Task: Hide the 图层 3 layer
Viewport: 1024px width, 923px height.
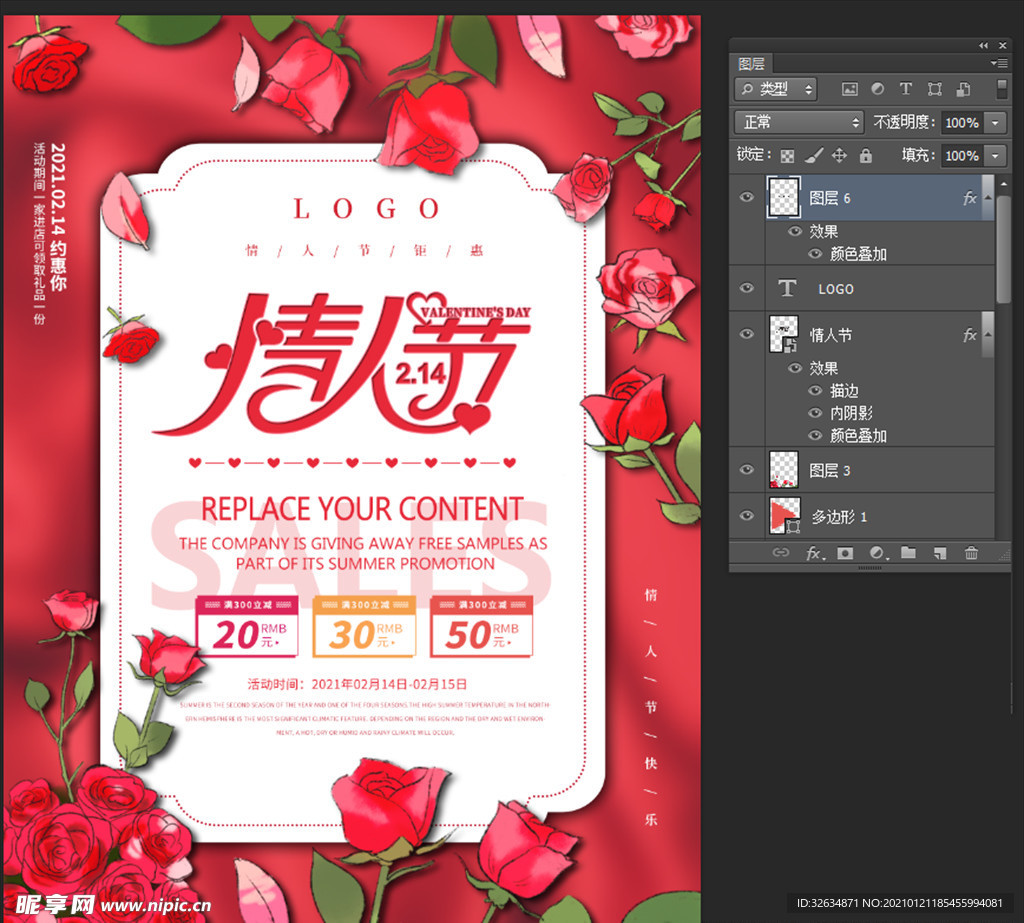Action: tap(746, 470)
